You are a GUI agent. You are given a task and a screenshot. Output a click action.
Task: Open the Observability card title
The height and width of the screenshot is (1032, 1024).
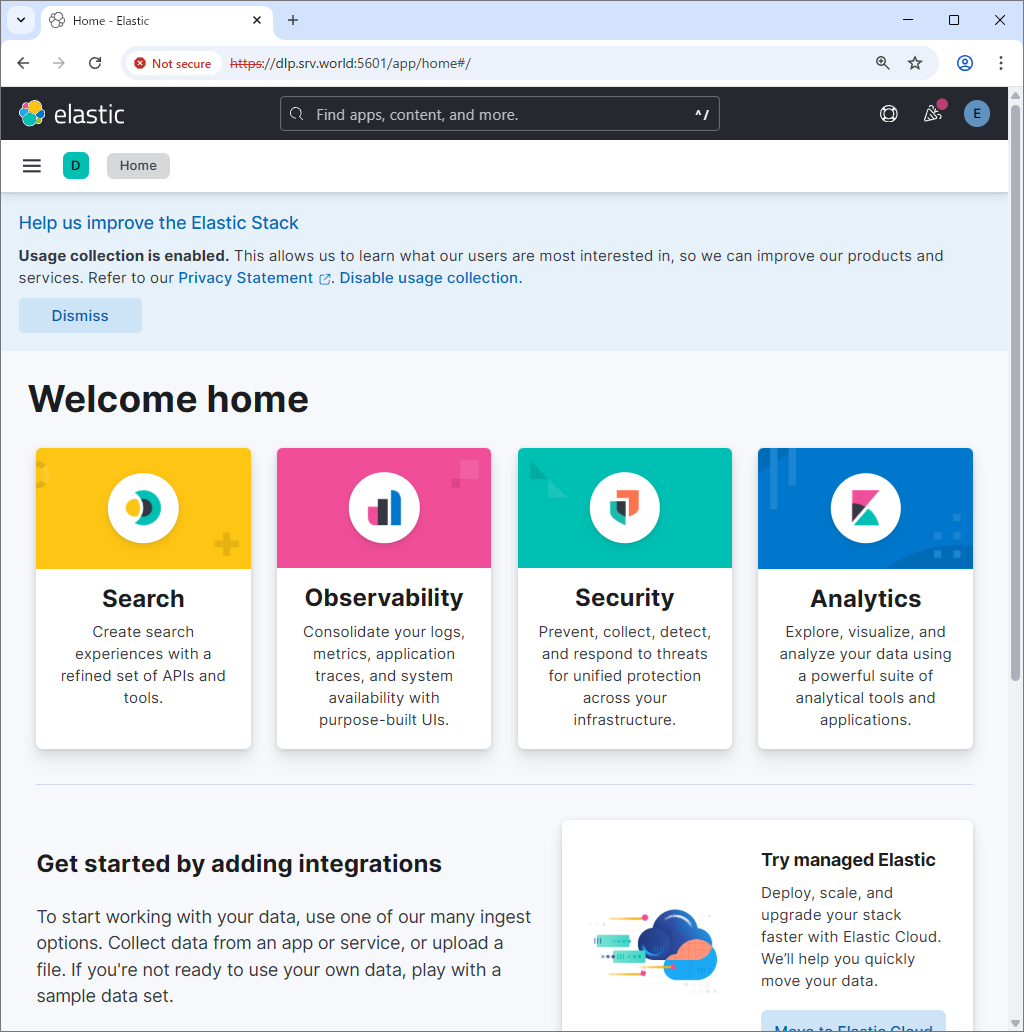(x=384, y=598)
